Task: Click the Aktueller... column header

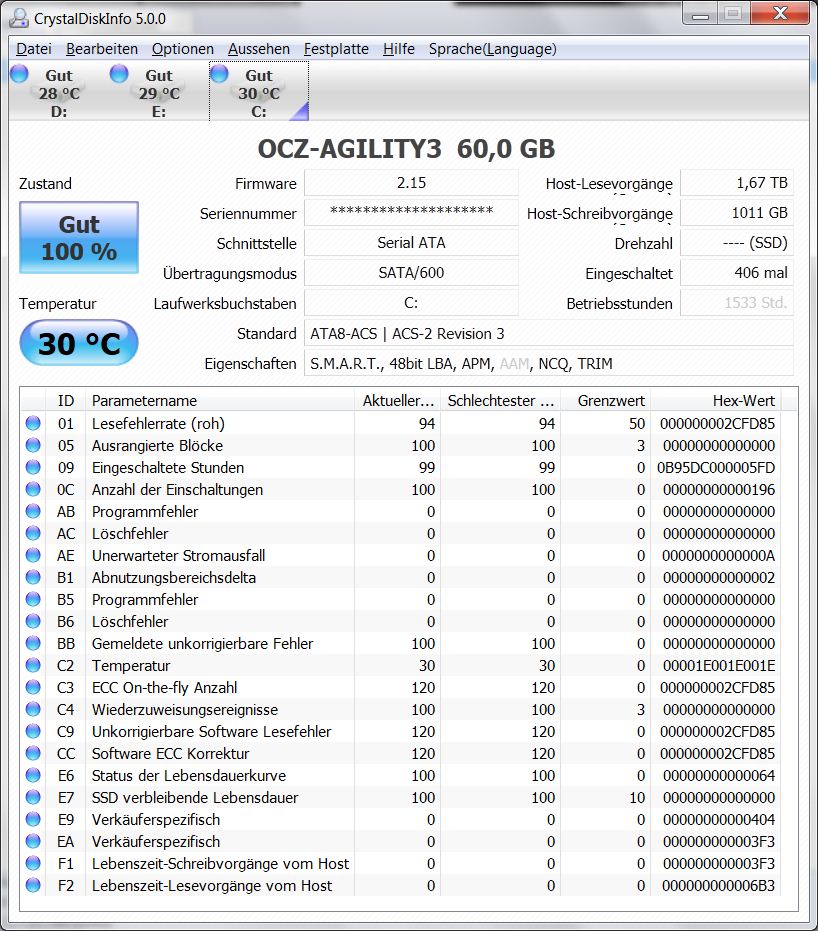Action: [x=398, y=401]
